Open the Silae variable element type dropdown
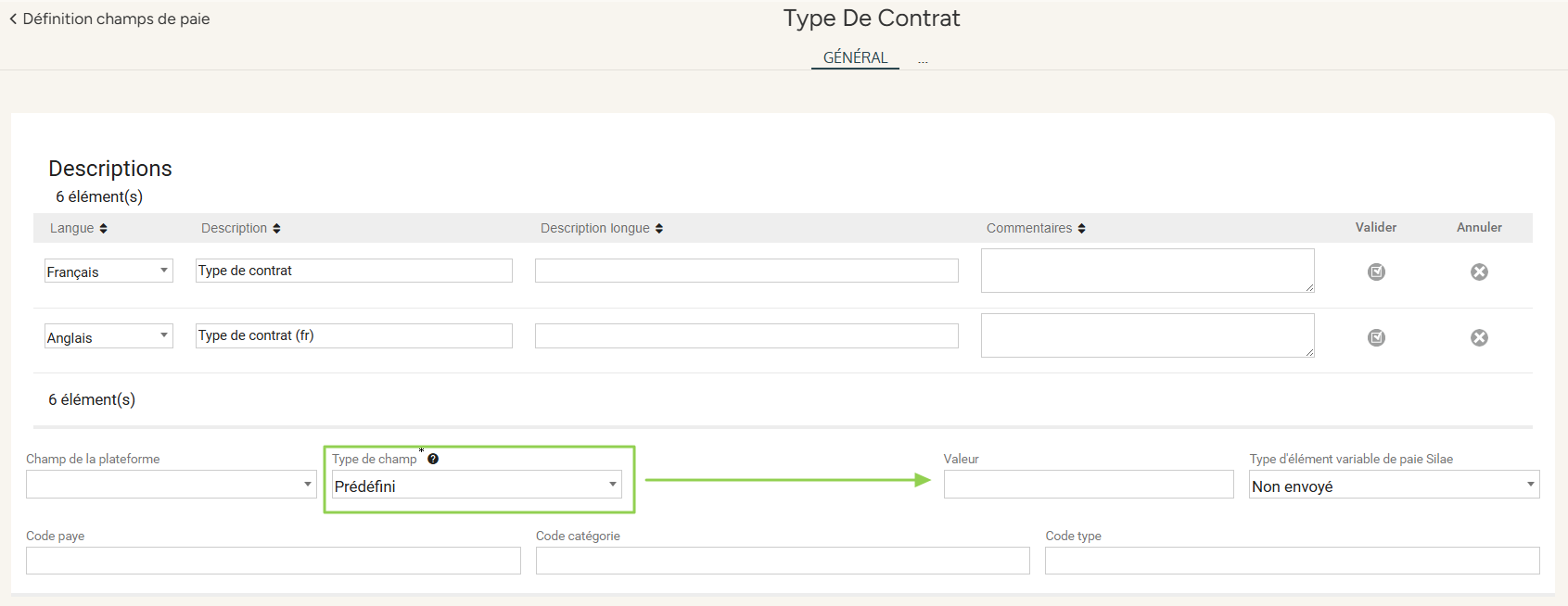1568x606 pixels. click(1394, 486)
